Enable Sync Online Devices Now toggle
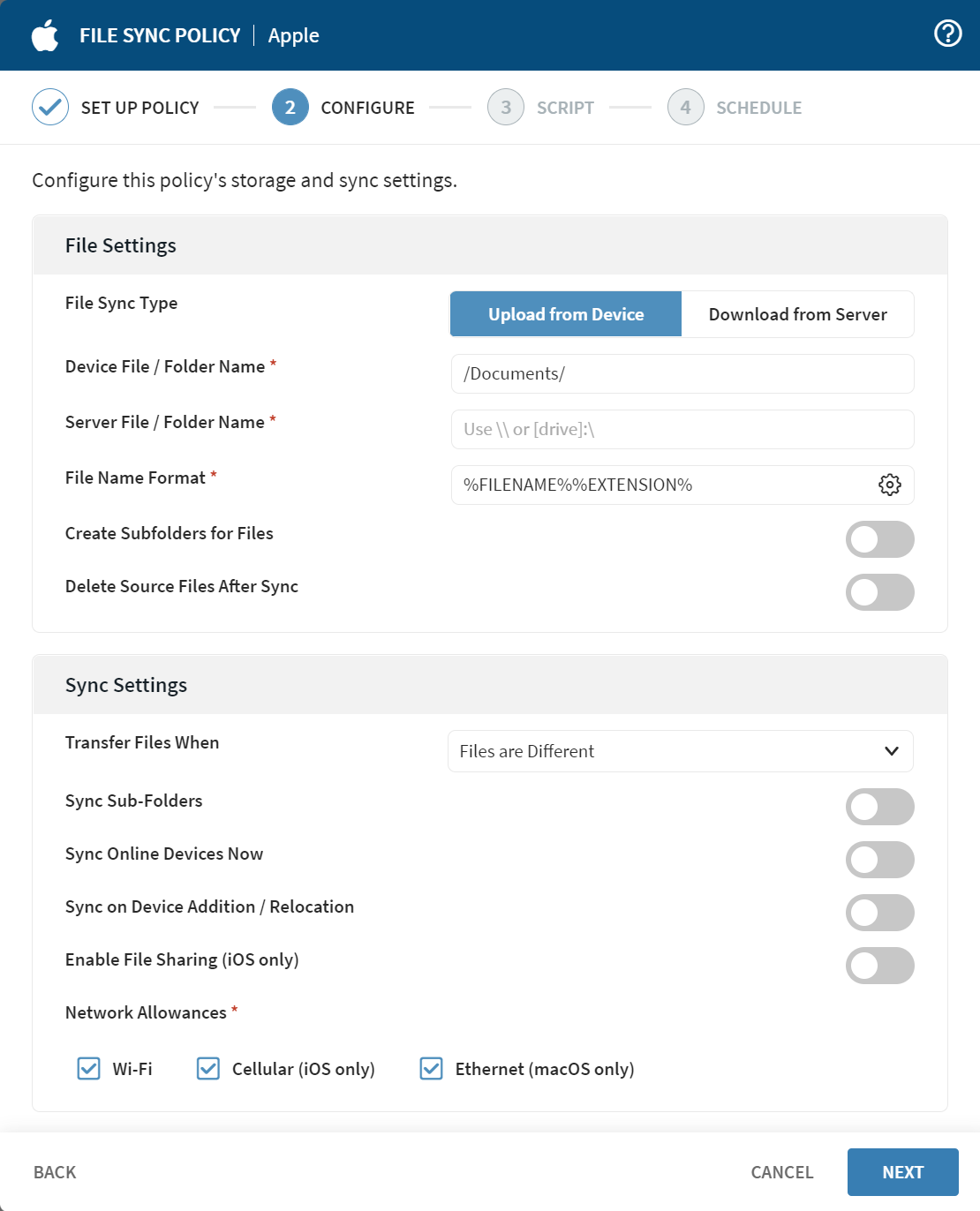980x1211 pixels. point(879,860)
